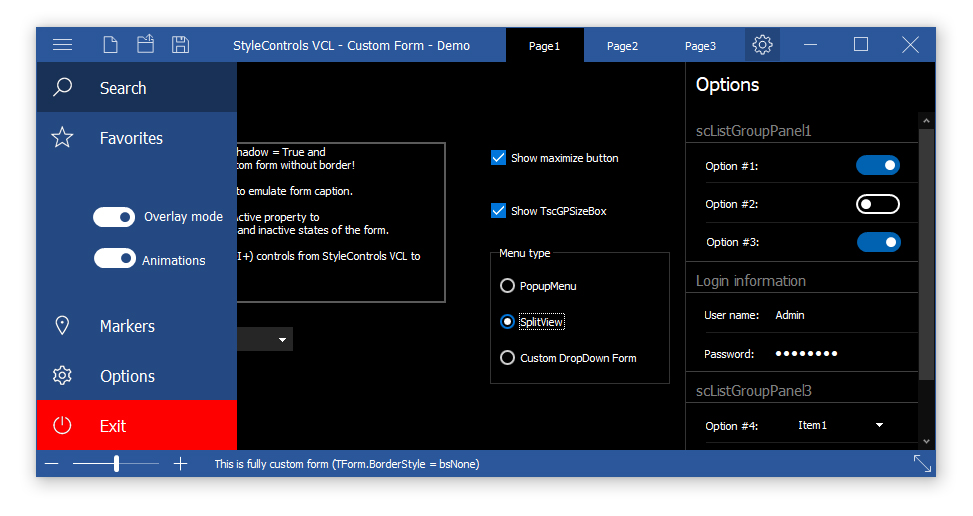Screen dimensions: 973x516
Task: Click the Search magnifier icon
Action: coord(62,87)
